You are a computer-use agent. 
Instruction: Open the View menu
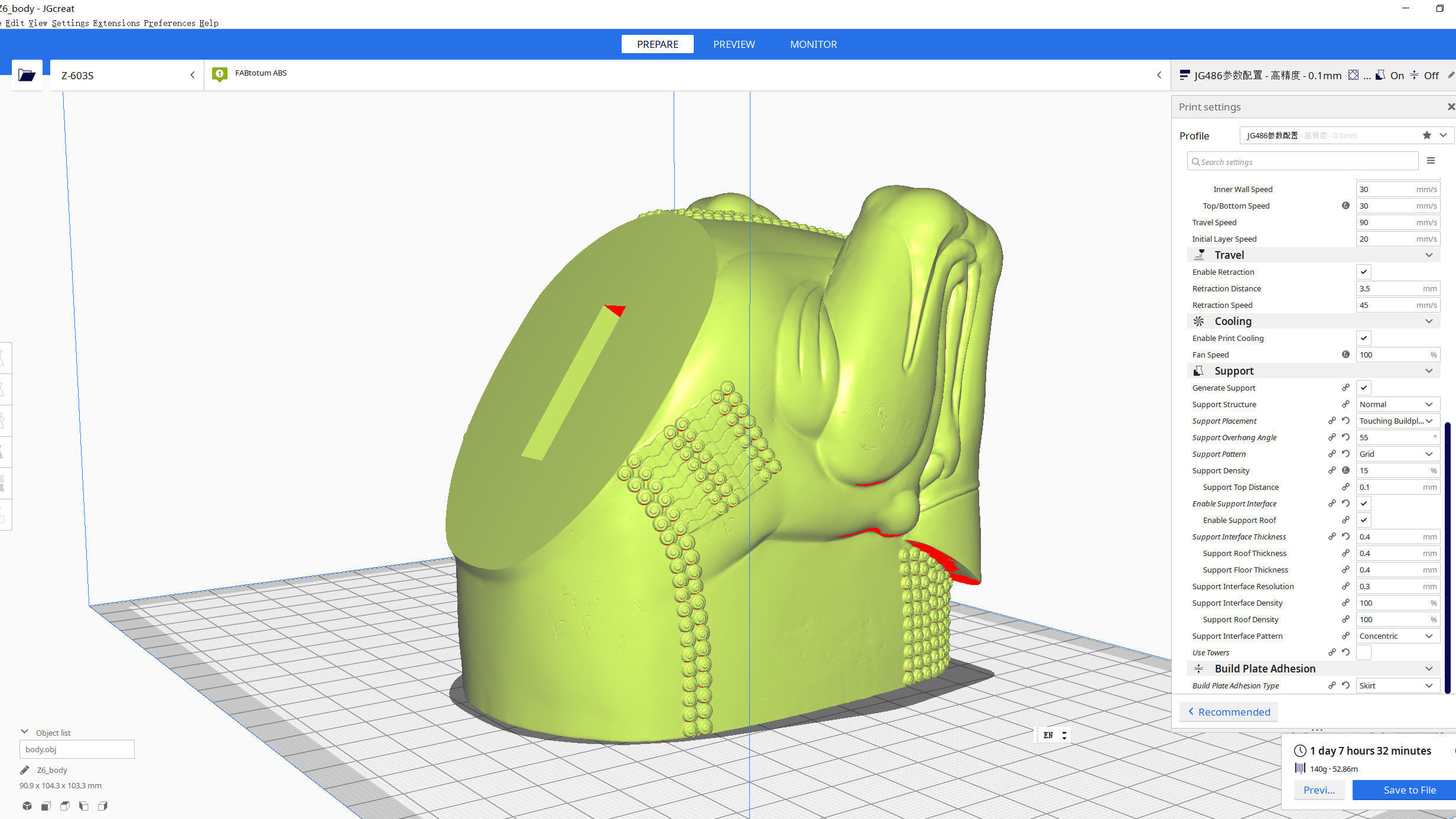(38, 23)
